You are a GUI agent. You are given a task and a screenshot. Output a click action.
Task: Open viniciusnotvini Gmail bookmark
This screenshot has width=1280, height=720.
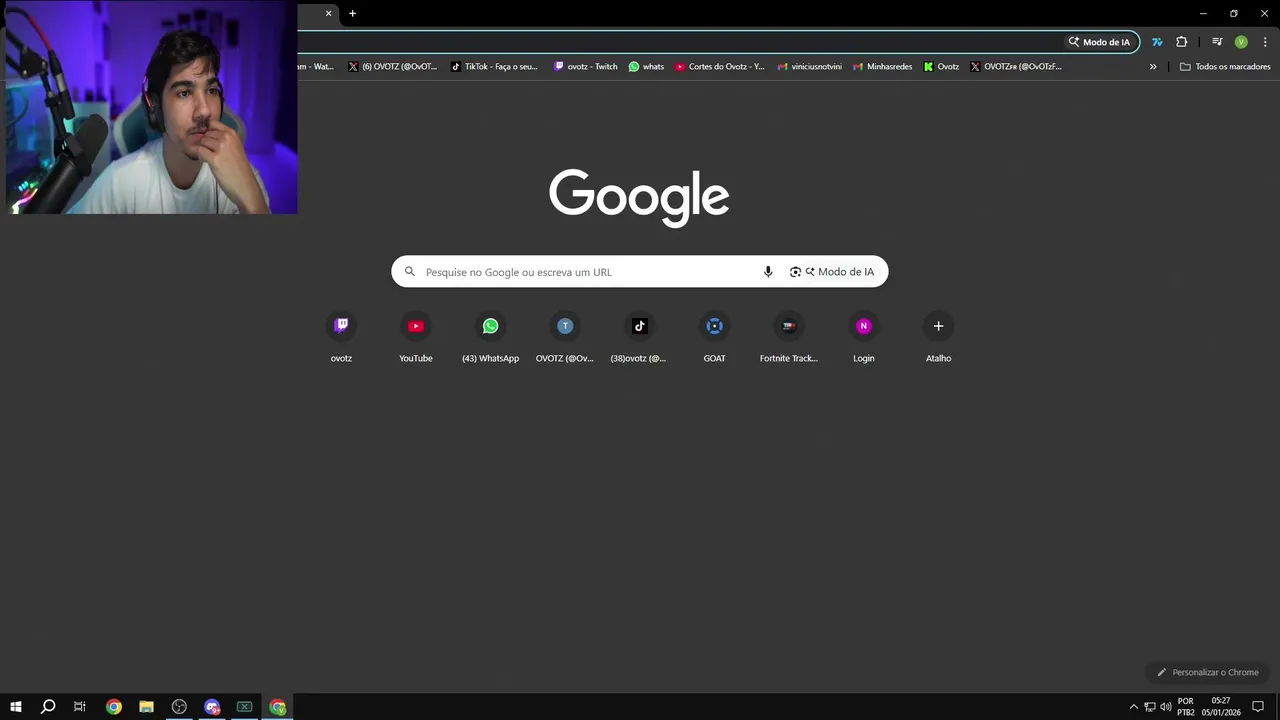pos(810,67)
